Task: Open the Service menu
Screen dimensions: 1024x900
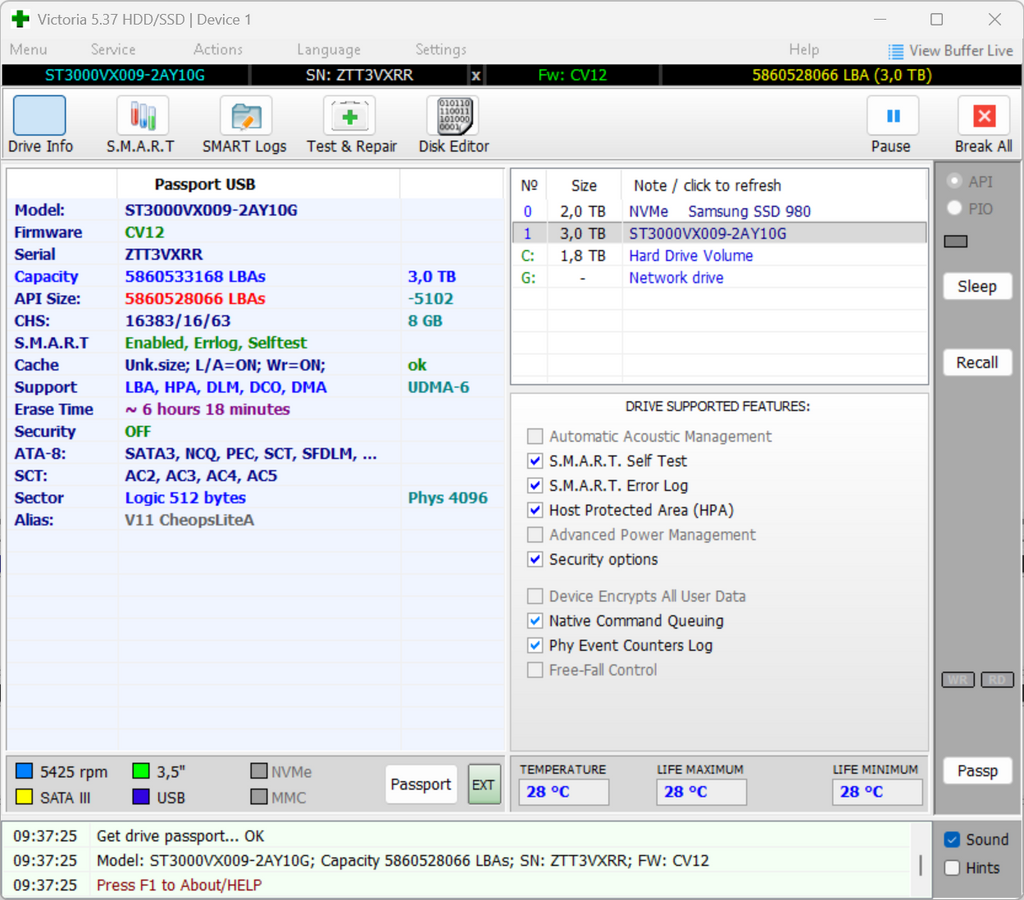Action: point(113,50)
